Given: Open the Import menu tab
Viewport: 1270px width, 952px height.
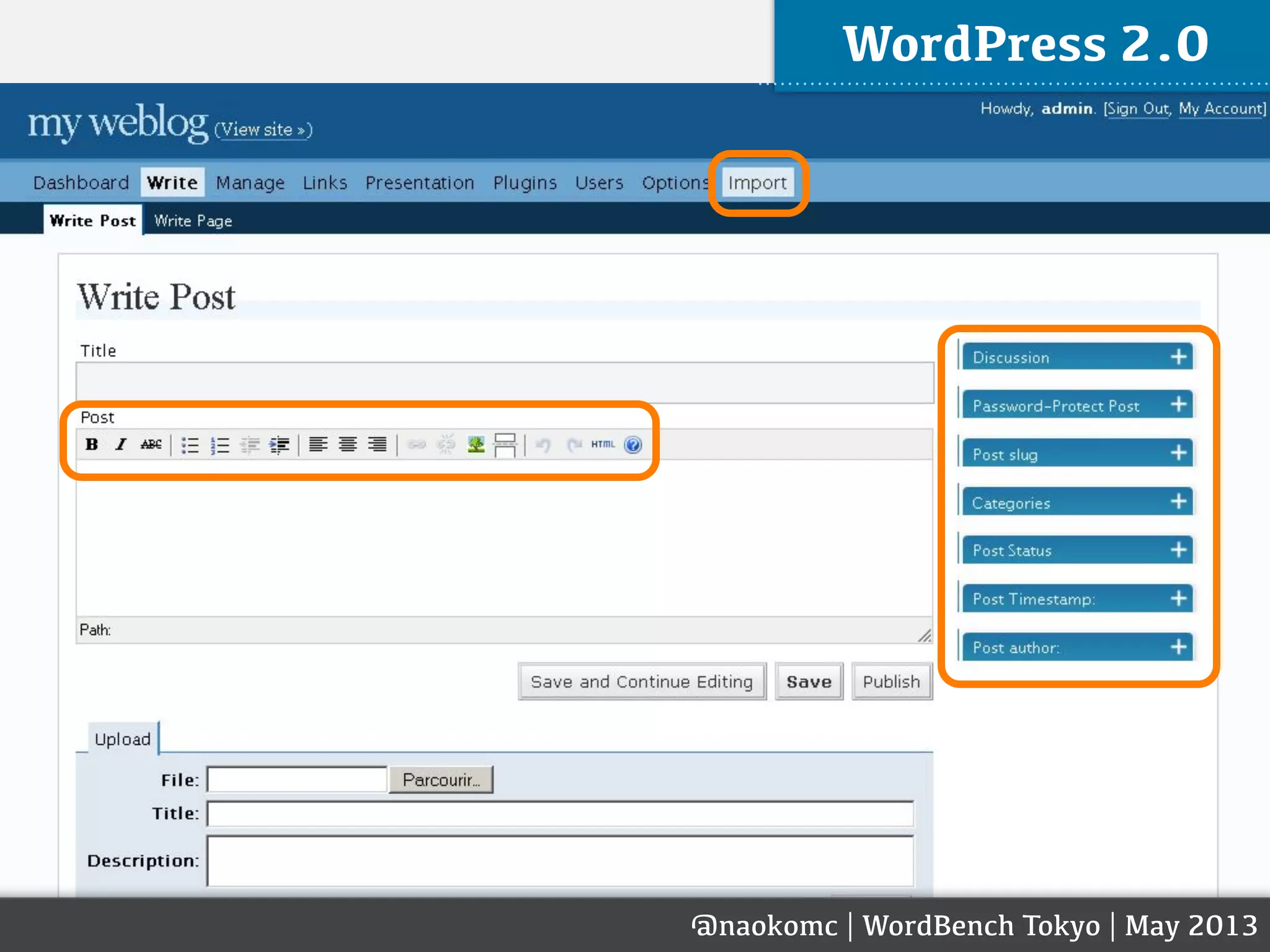Looking at the screenshot, I should (x=757, y=183).
